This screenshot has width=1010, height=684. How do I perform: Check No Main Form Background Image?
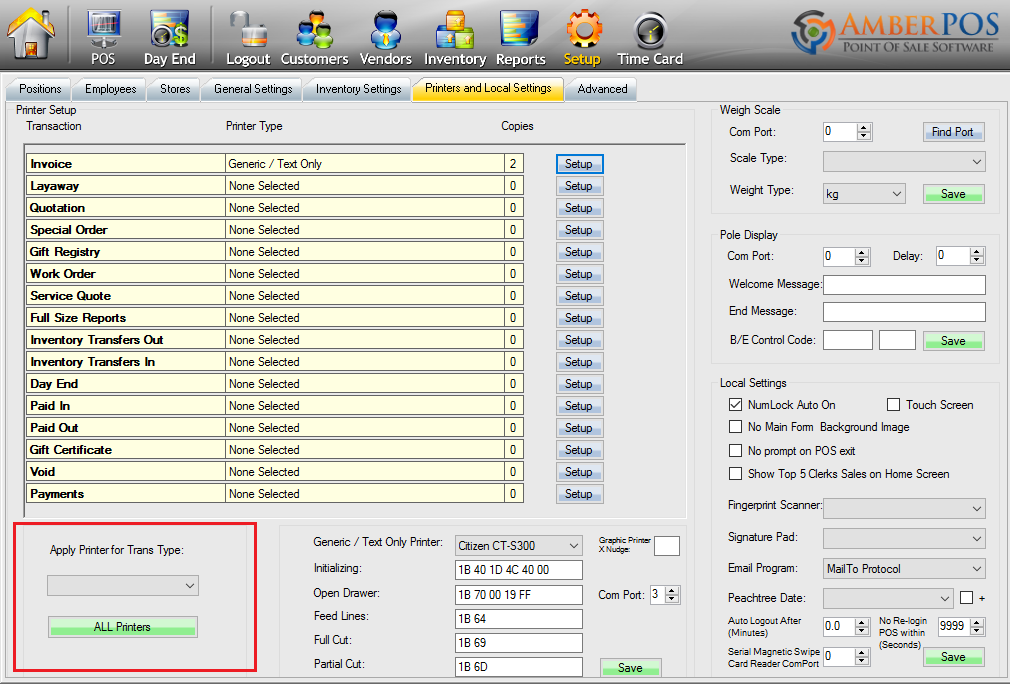[x=735, y=426]
